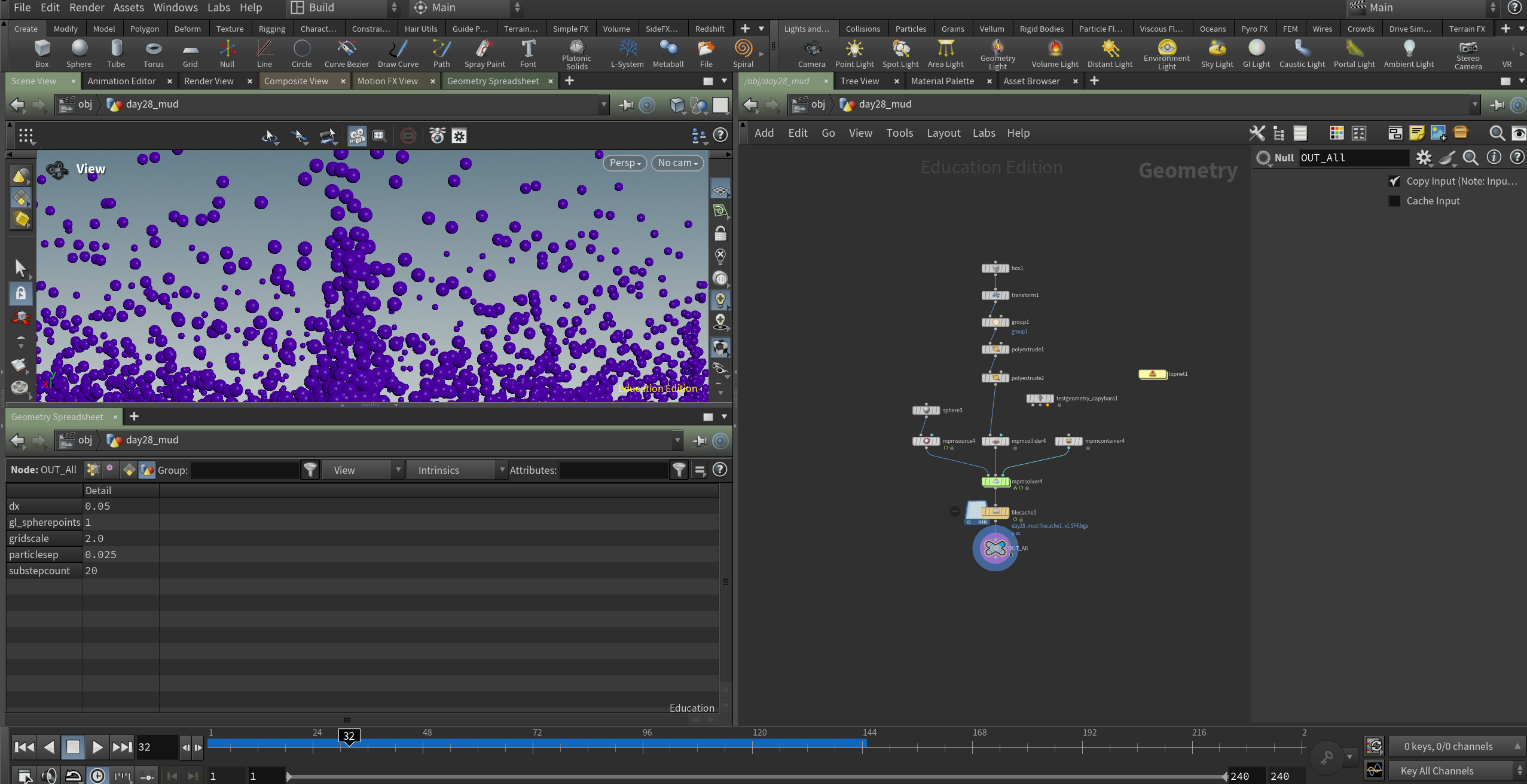The width and height of the screenshot is (1527, 784).
Task: Click the playbar range slider handle
Action: (x=289, y=777)
